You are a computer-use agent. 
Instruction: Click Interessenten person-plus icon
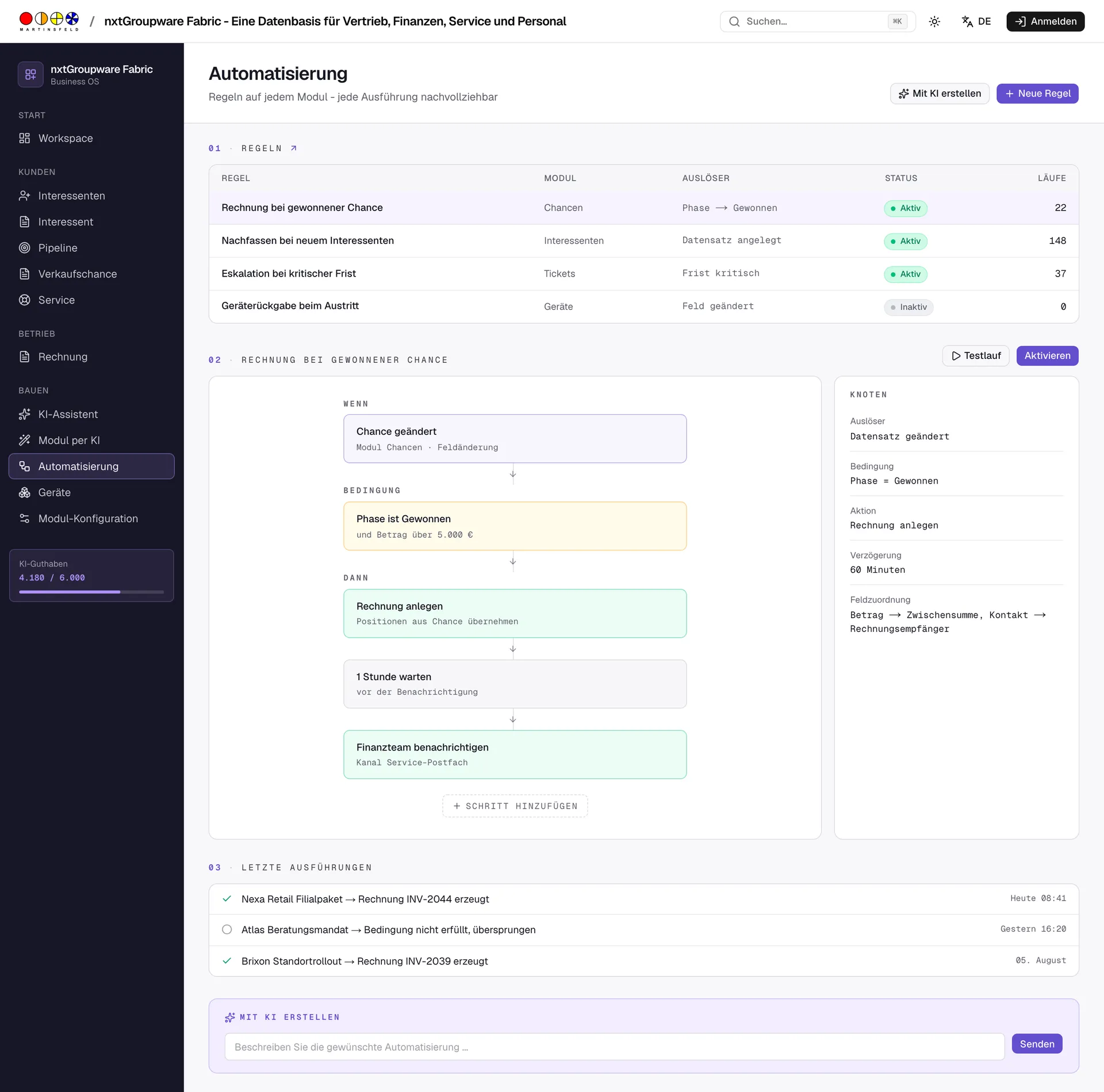click(24, 196)
